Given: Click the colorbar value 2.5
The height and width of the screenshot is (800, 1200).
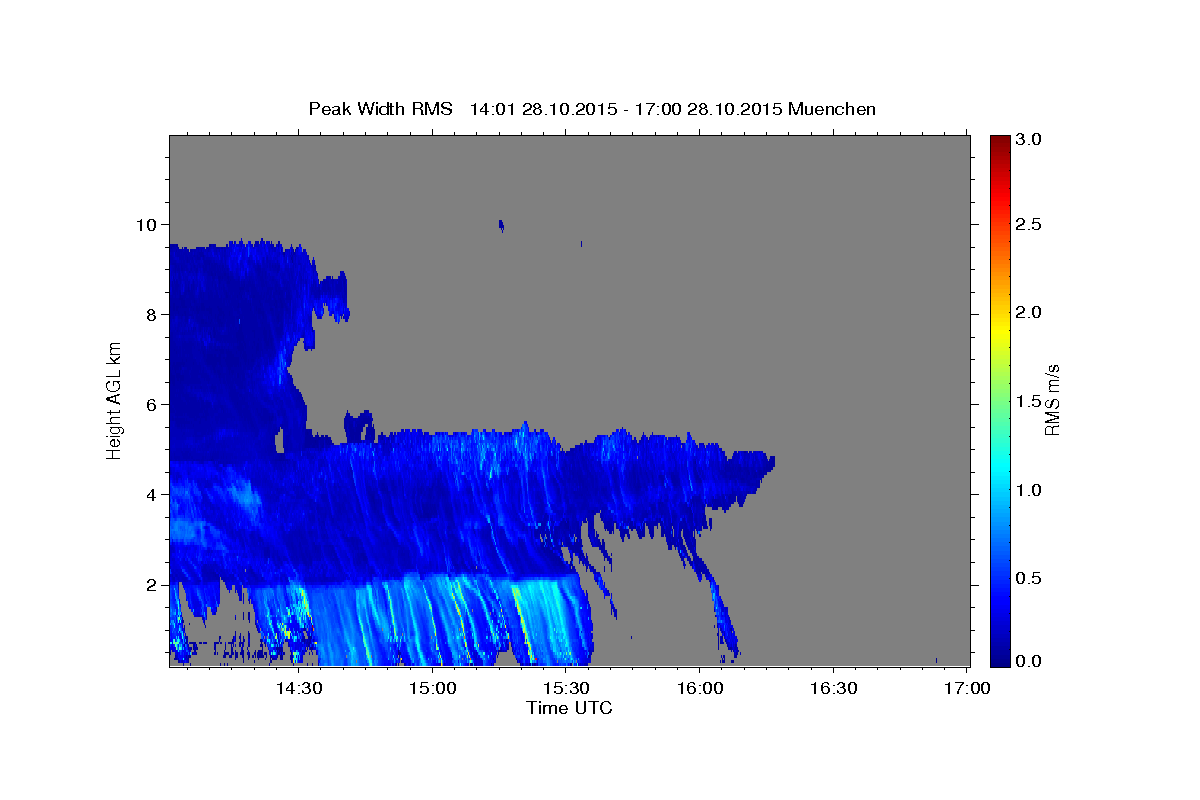Looking at the screenshot, I should point(1030,224).
